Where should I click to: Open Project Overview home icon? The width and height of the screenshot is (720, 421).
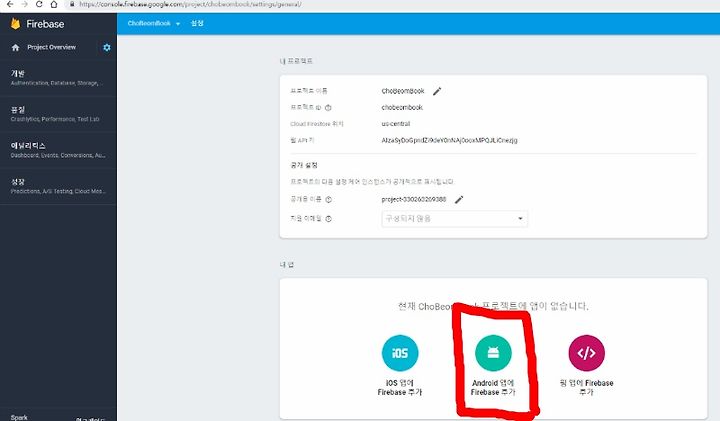(16, 47)
